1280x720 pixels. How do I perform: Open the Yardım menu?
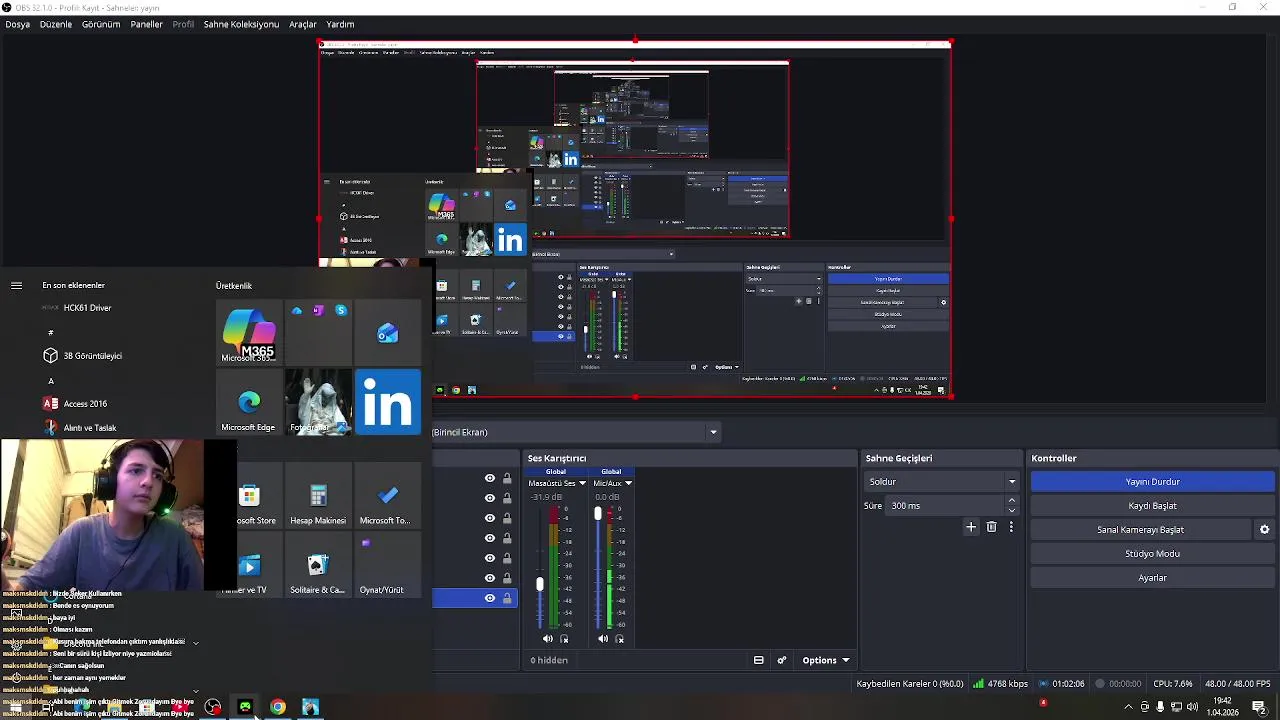click(340, 24)
